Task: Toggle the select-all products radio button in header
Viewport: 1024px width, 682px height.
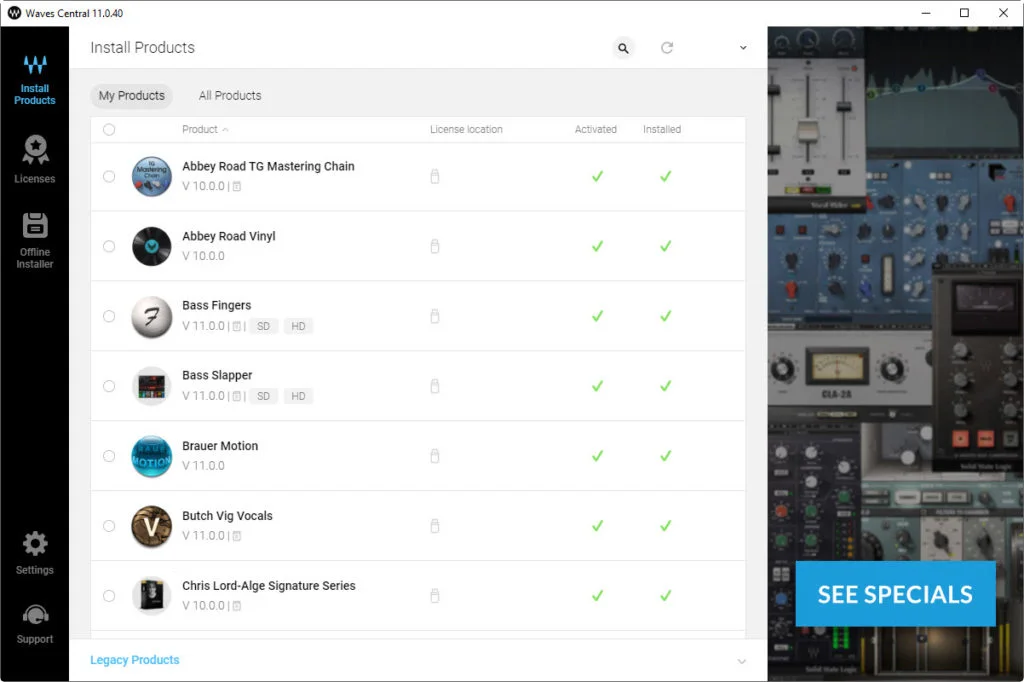Action: 109,129
